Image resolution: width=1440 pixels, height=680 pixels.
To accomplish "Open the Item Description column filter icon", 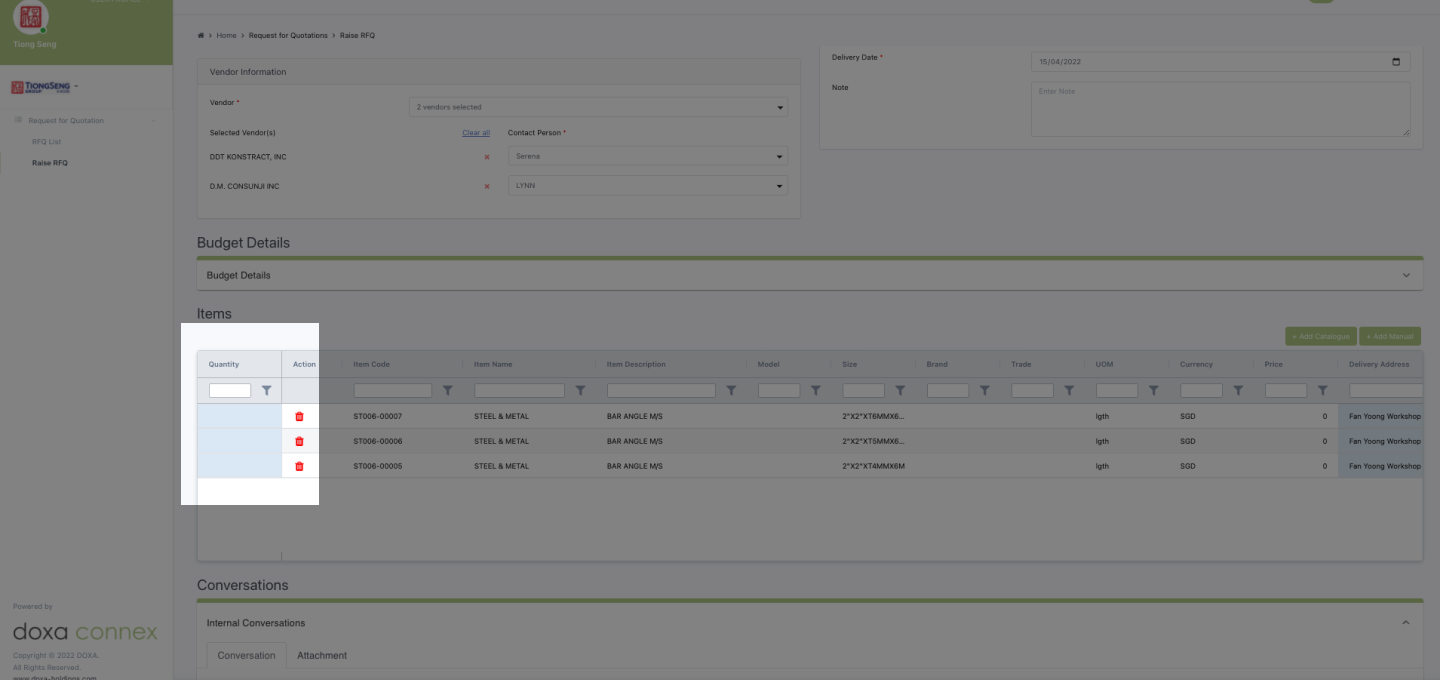I will pos(731,391).
